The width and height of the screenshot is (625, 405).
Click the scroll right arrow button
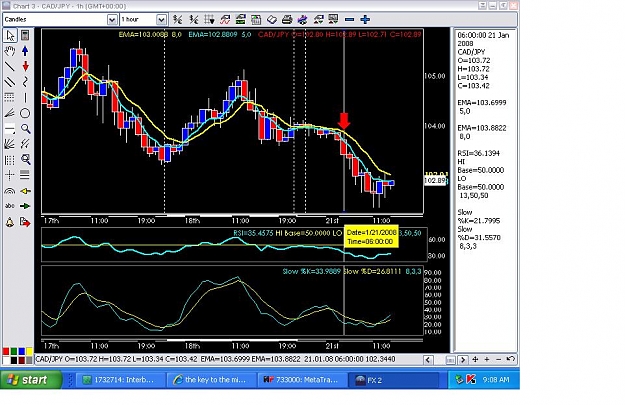tap(463, 360)
